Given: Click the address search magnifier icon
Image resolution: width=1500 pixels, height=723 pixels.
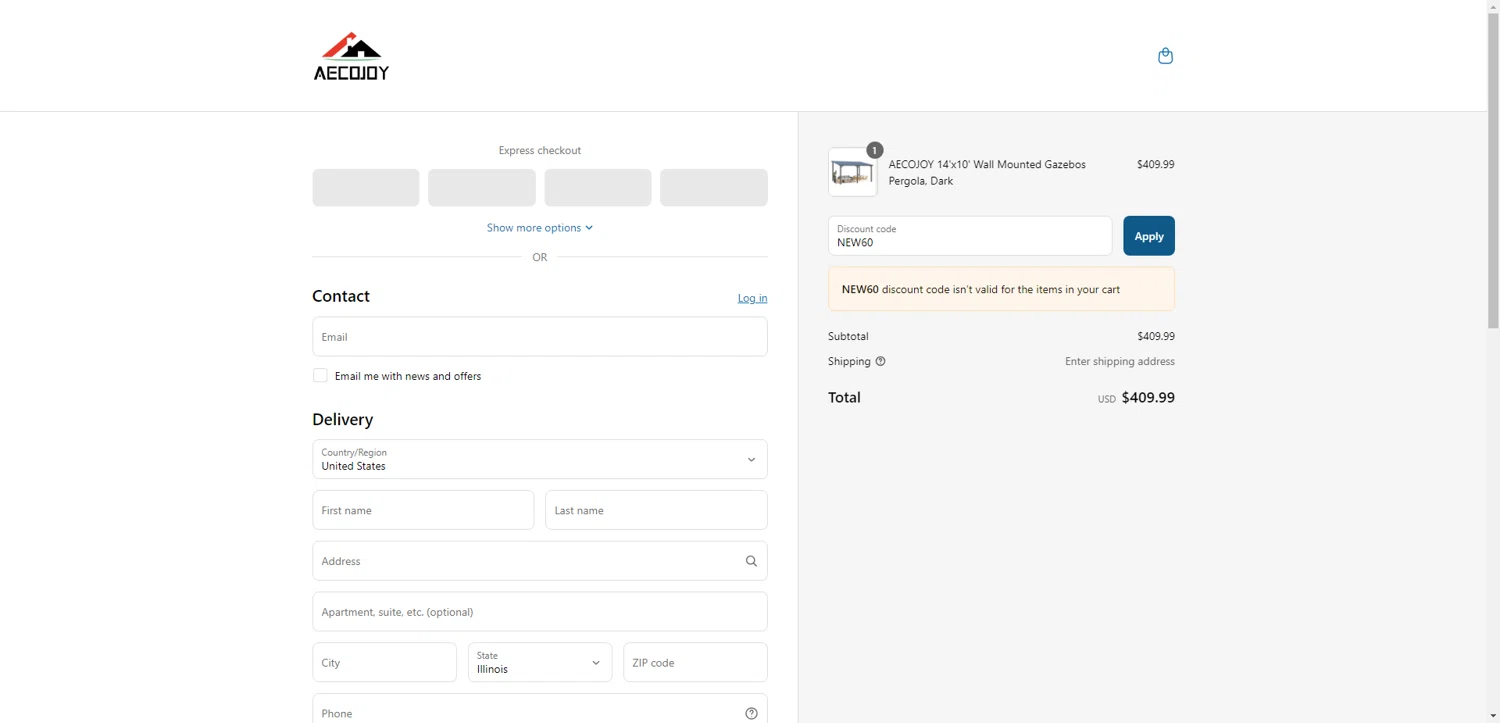Looking at the screenshot, I should 751,561.
